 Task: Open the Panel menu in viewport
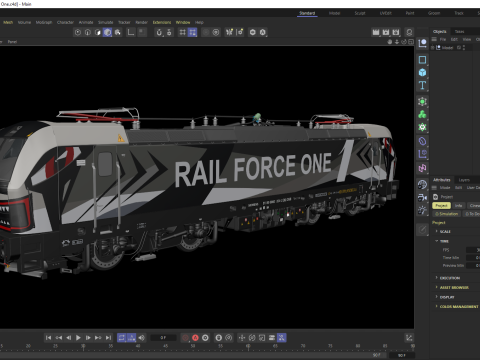coord(12,42)
